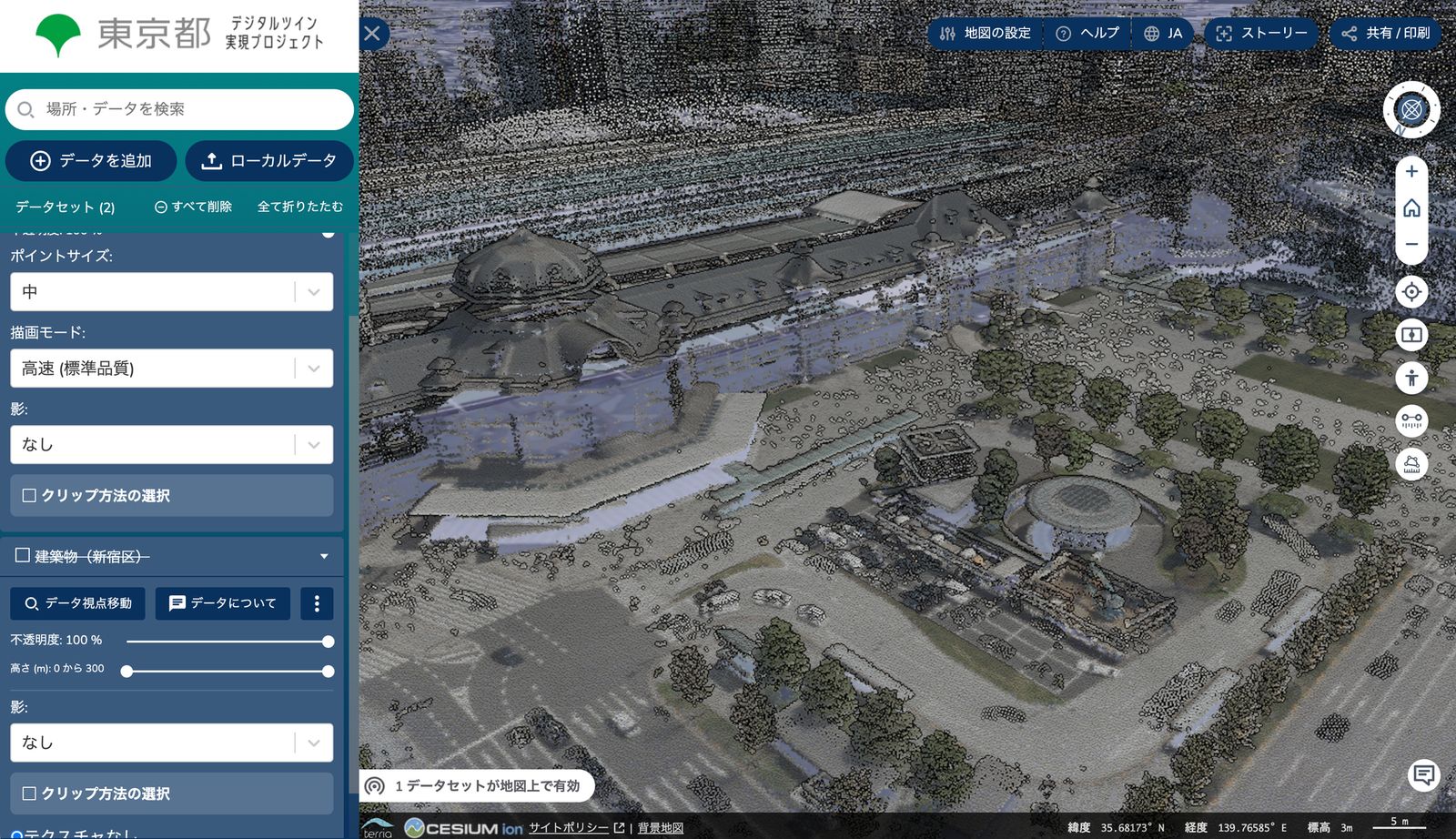Screen dimensions: 1456x839
Task: Zoom in with the plus button
Action: (1411, 171)
